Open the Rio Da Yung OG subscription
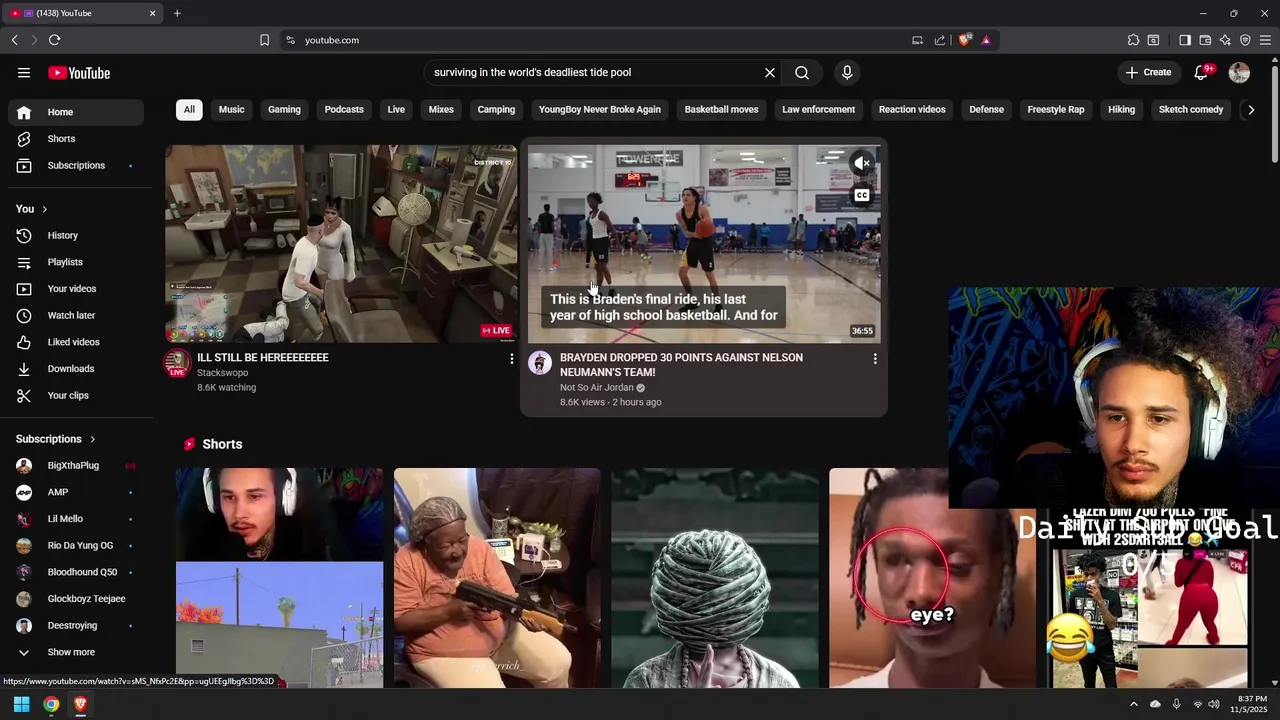Image resolution: width=1280 pixels, height=720 pixels. point(76,546)
